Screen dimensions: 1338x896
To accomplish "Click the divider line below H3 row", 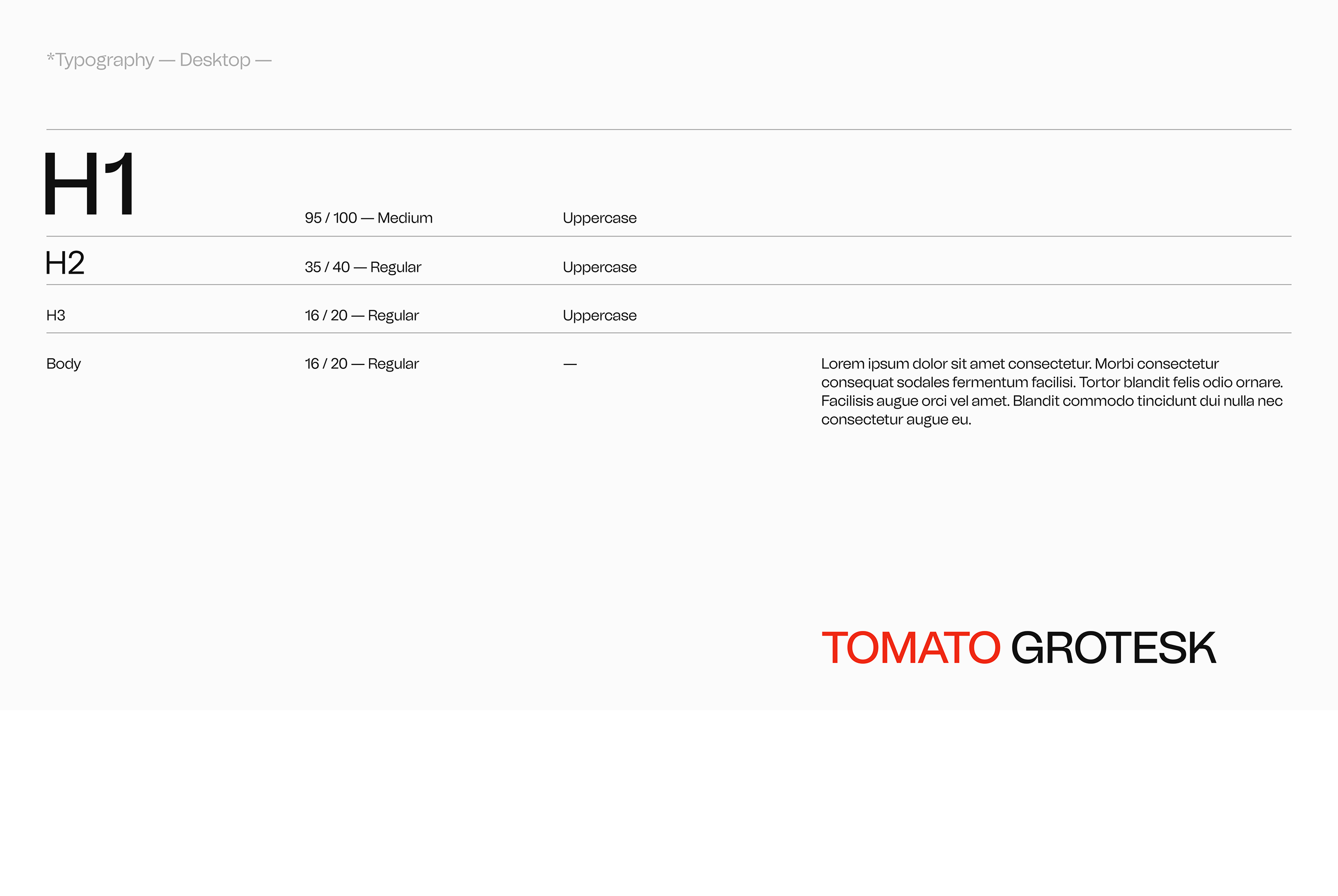I will [x=669, y=332].
